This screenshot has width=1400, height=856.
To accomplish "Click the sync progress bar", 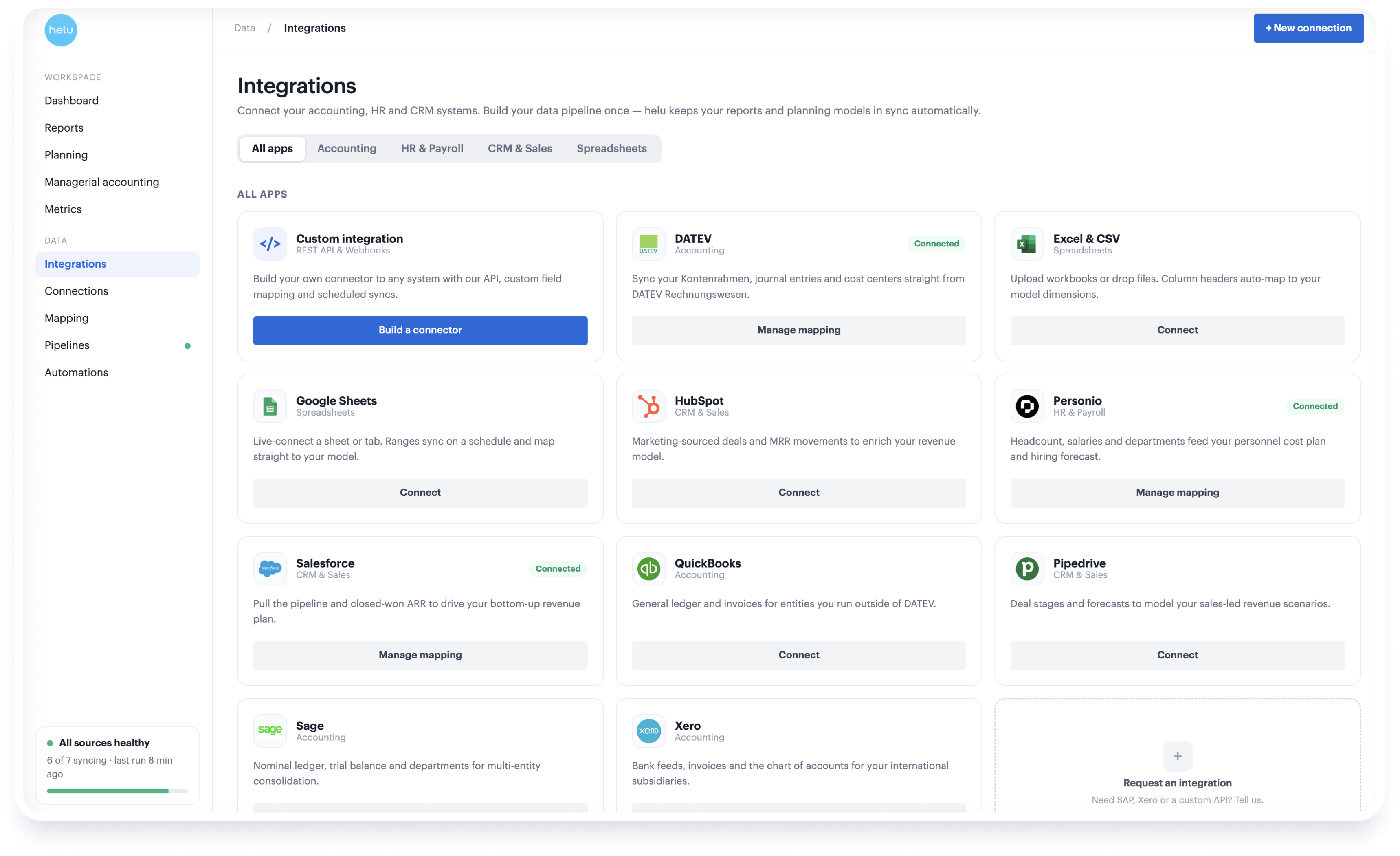I will 117,791.
